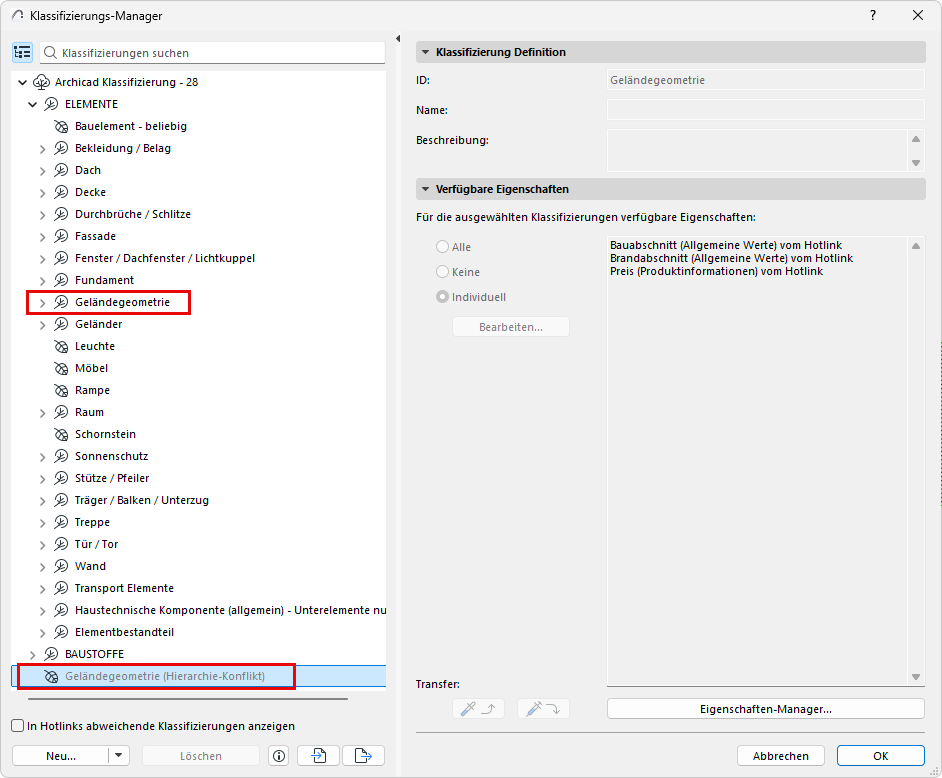Expand the Geländegeometrie node under ELEMENTE
Image resolution: width=942 pixels, height=778 pixels.
pyautogui.click(x=43, y=303)
